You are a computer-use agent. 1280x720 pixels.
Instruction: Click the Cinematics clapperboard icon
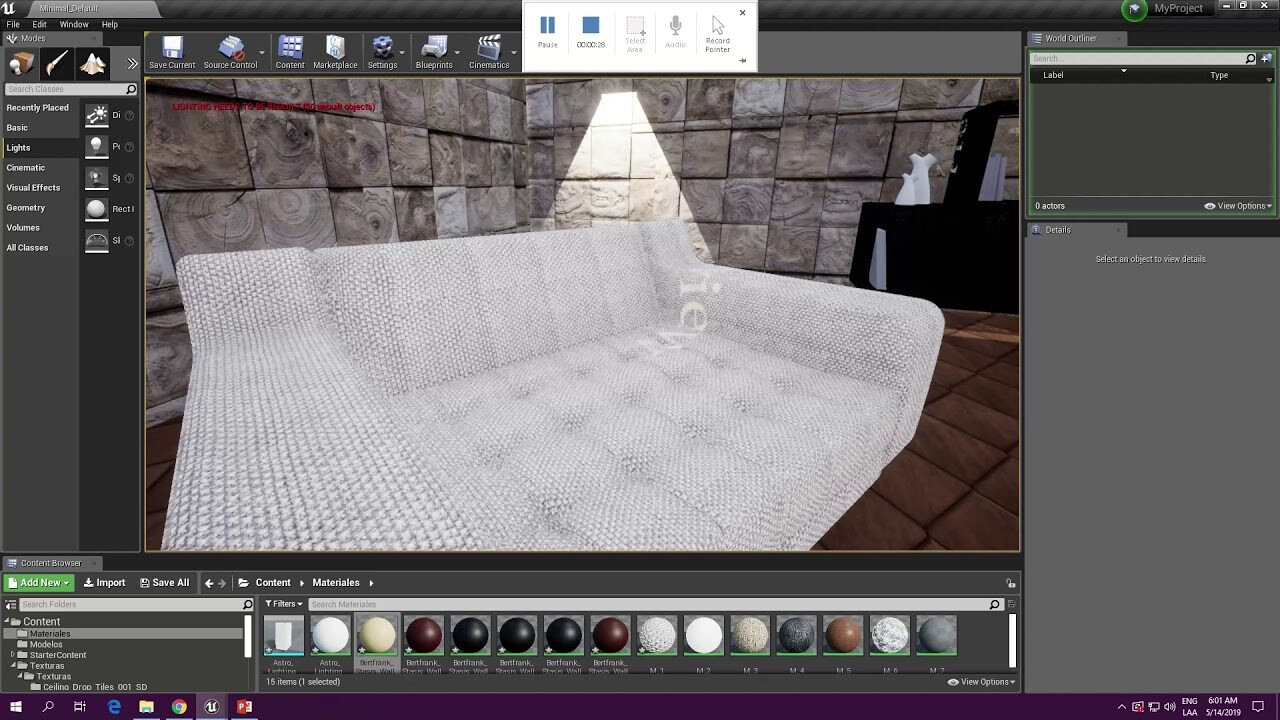click(x=489, y=53)
